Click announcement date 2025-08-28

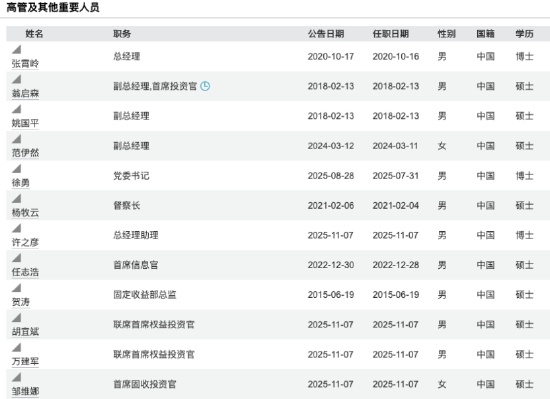(x=331, y=176)
